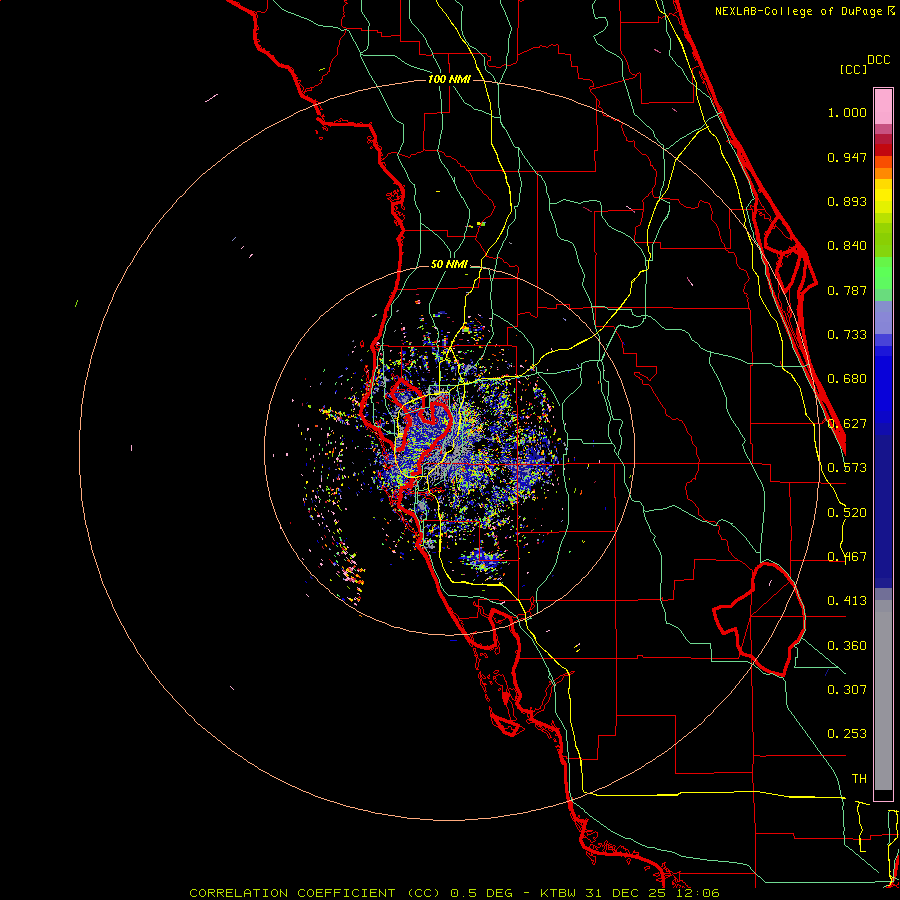Click the 0.413 value on color scale
The height and width of the screenshot is (900, 900).
tap(847, 601)
